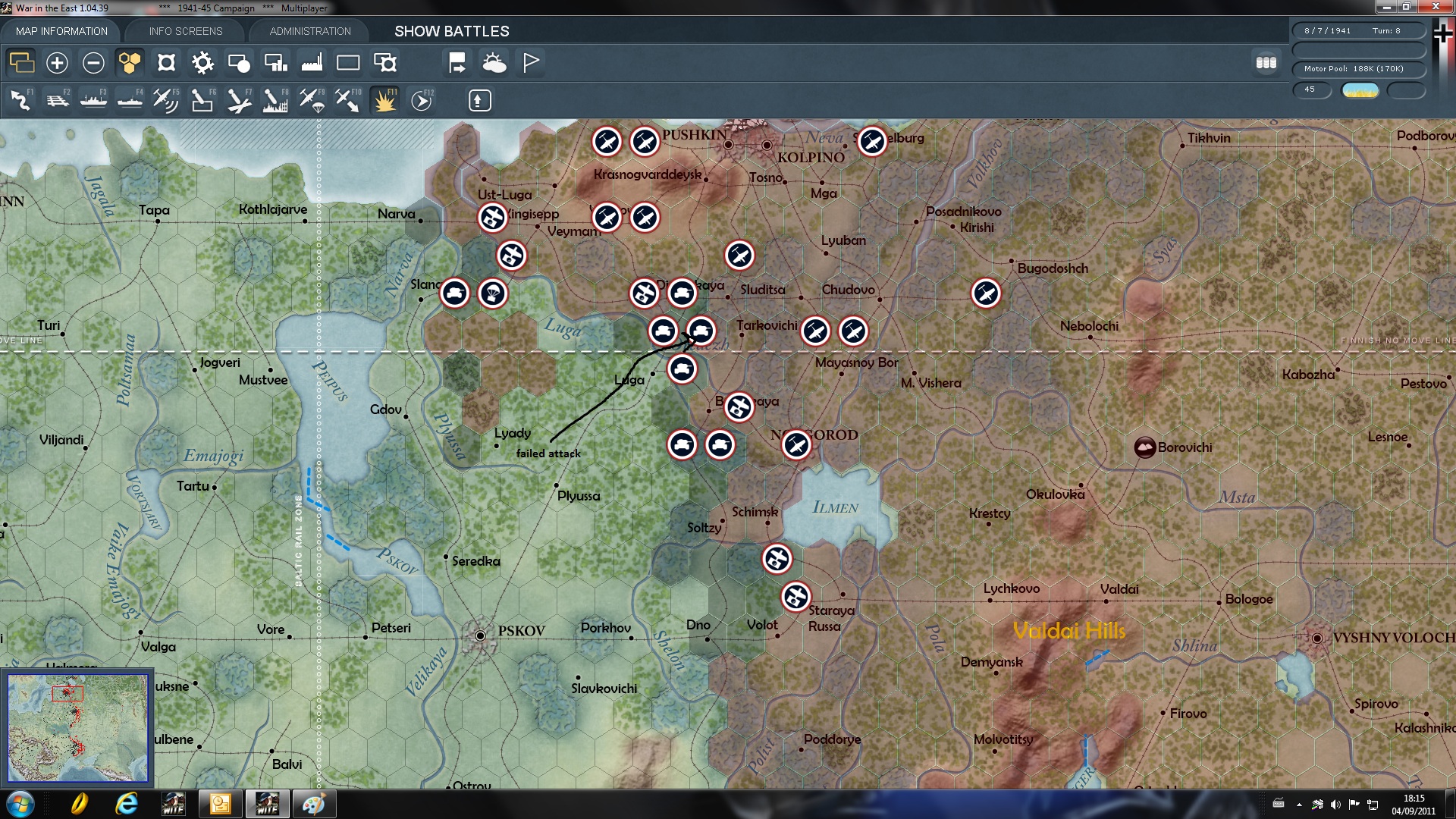Click air battle marker east of Neva
The width and height of the screenshot is (1456, 819).
872,141
